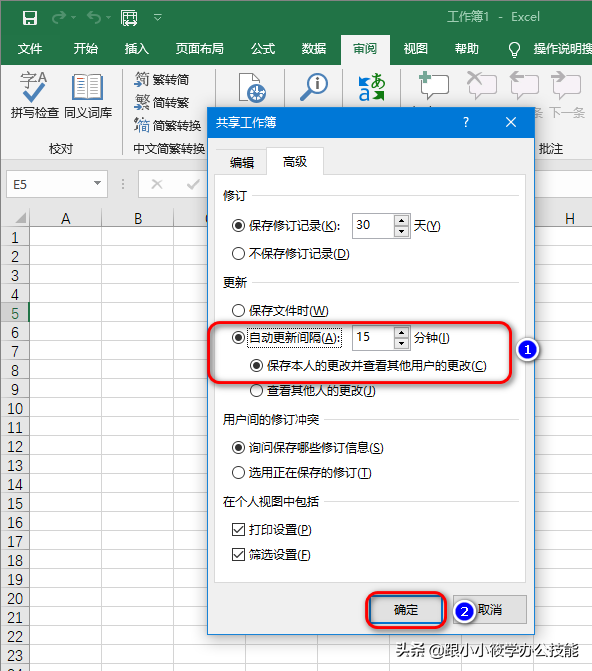Viewport: 592px width, 671px height.
Task: Click the confirm checkmark in formula bar
Action: (x=193, y=184)
